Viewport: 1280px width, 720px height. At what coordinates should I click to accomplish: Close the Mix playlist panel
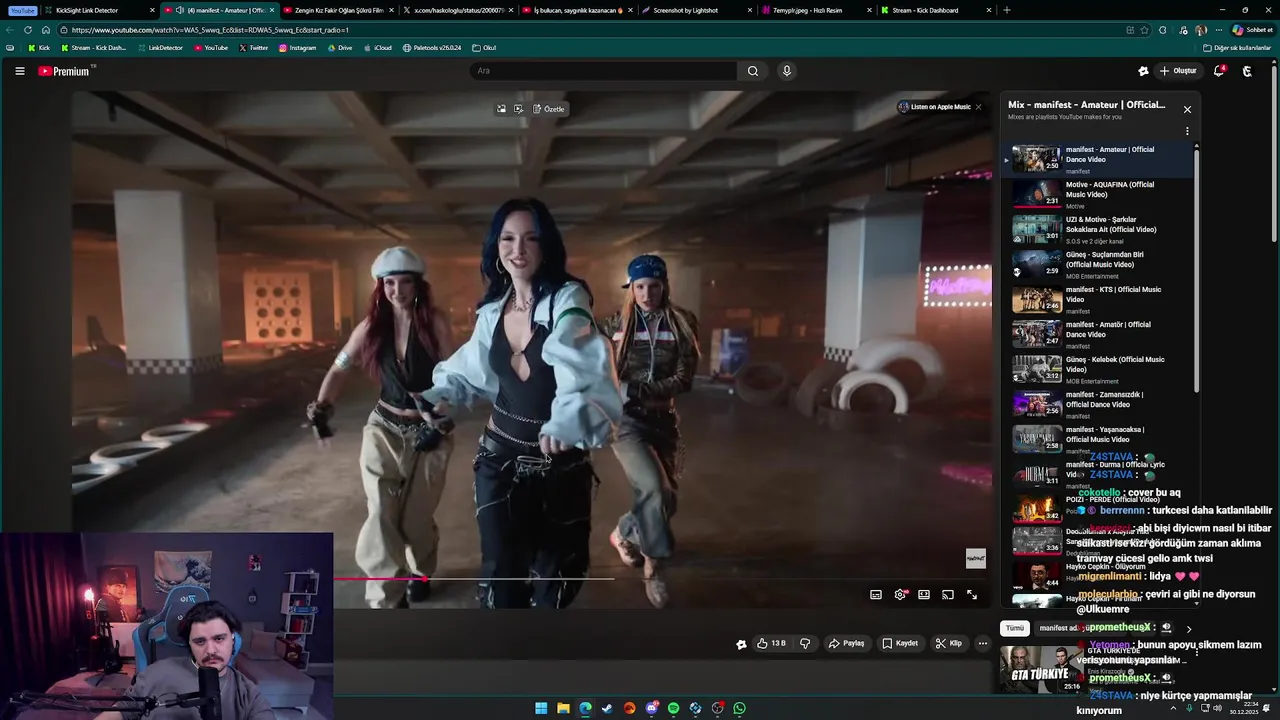click(x=1187, y=109)
